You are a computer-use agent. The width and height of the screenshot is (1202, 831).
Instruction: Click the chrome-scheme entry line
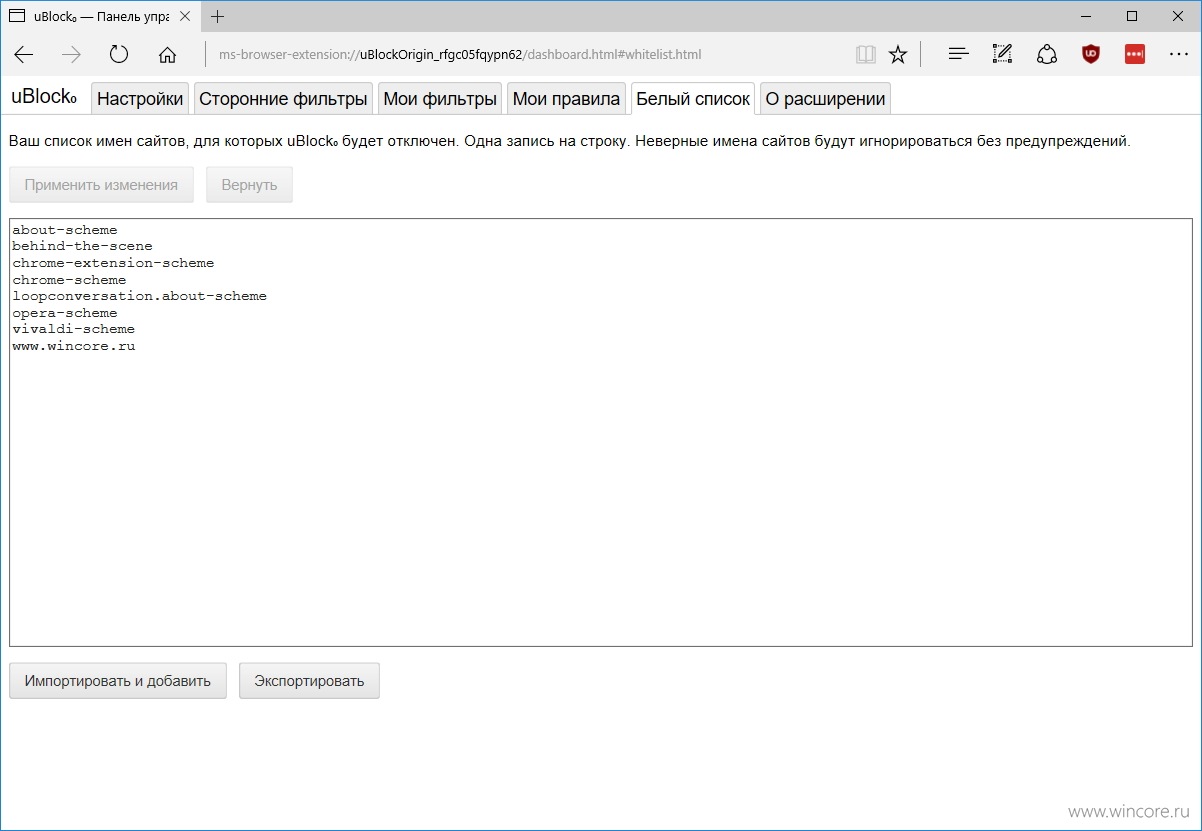click(69, 280)
